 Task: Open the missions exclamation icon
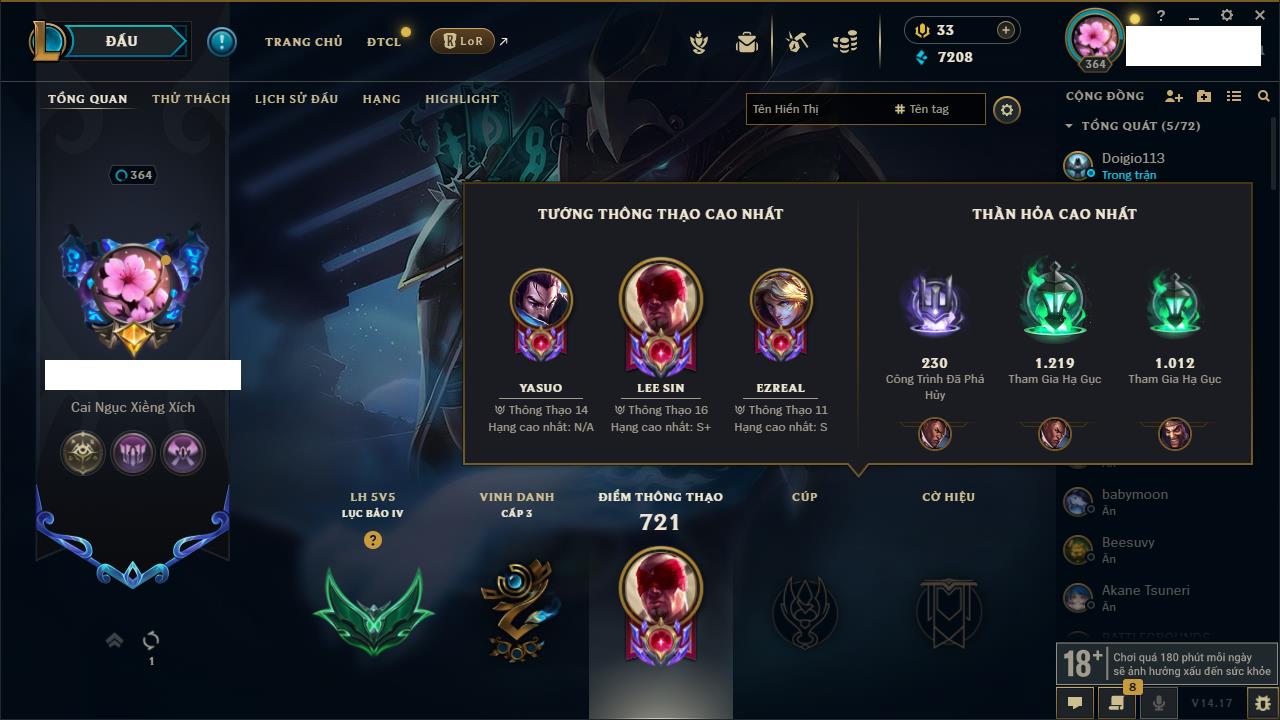(x=221, y=42)
